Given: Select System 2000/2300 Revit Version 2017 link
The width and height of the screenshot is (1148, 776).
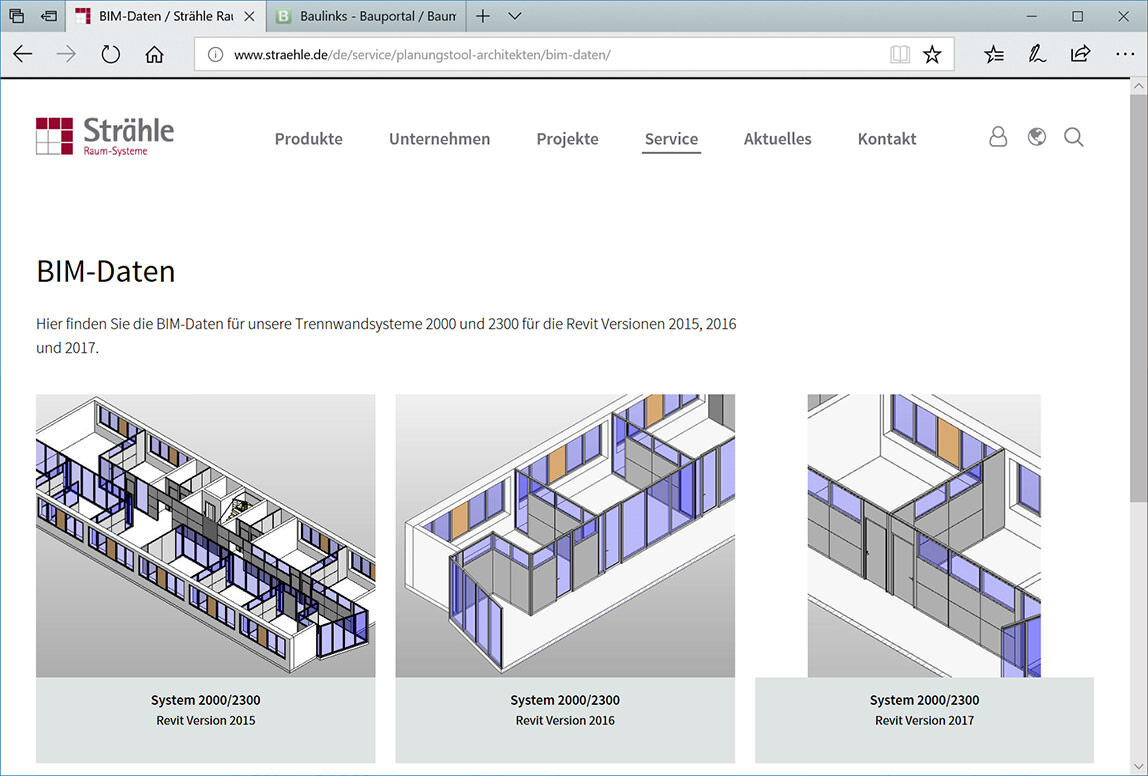Looking at the screenshot, I should (x=925, y=710).
